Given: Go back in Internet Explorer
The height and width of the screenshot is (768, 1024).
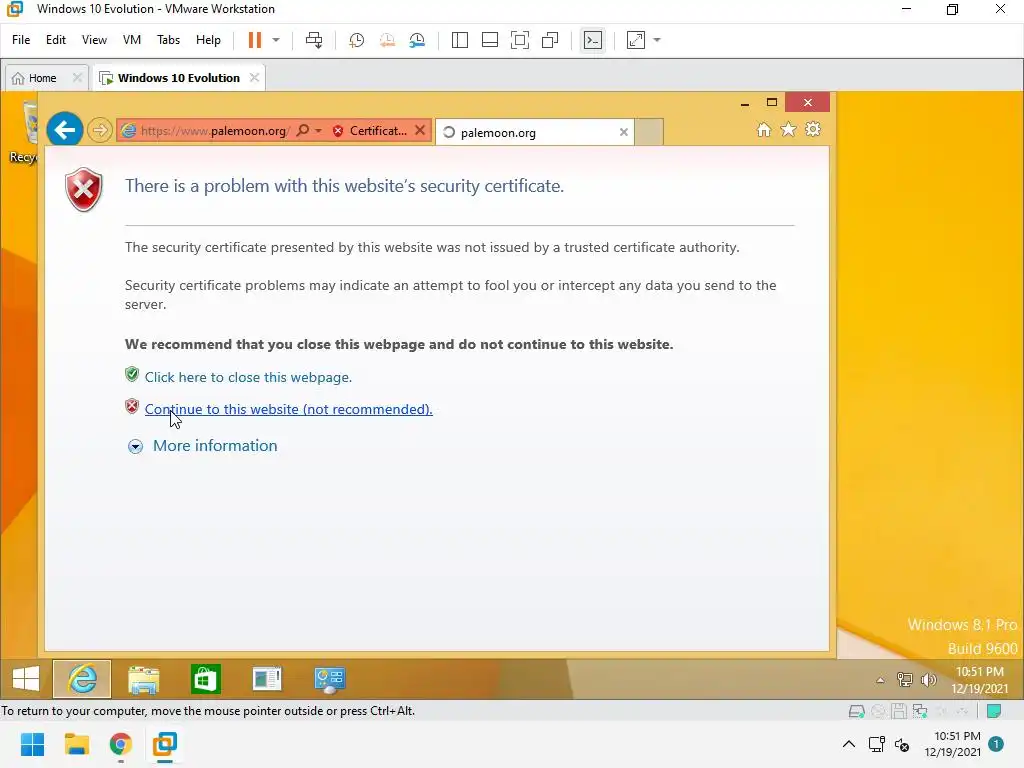Looking at the screenshot, I should 65,130.
